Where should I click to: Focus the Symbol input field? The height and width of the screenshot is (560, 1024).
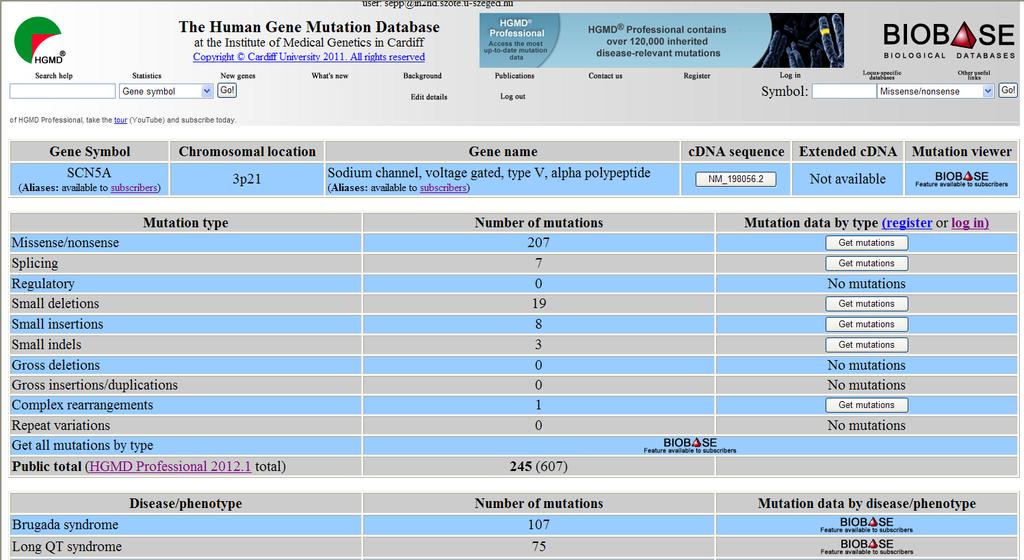pos(843,91)
